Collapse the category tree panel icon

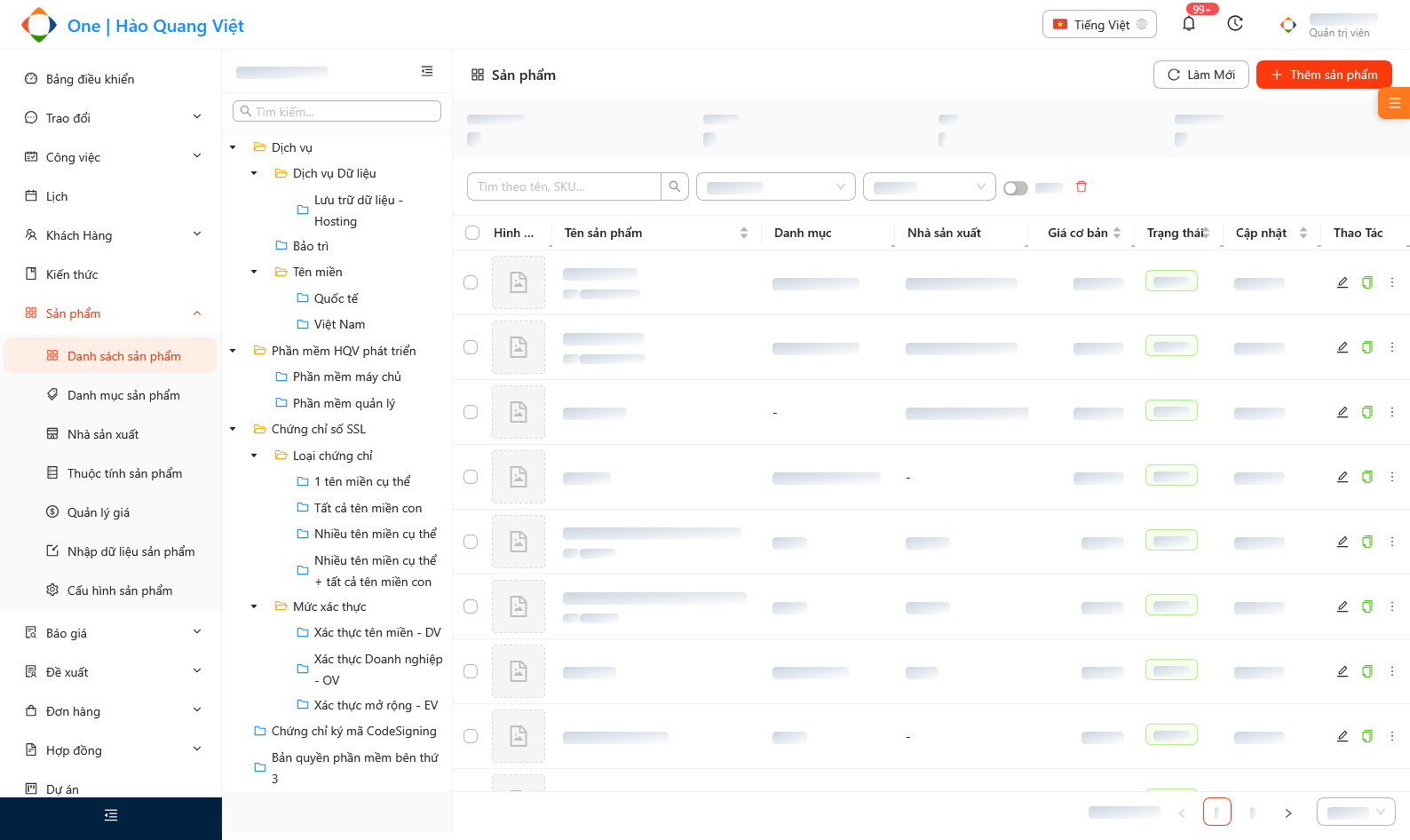coord(427,71)
